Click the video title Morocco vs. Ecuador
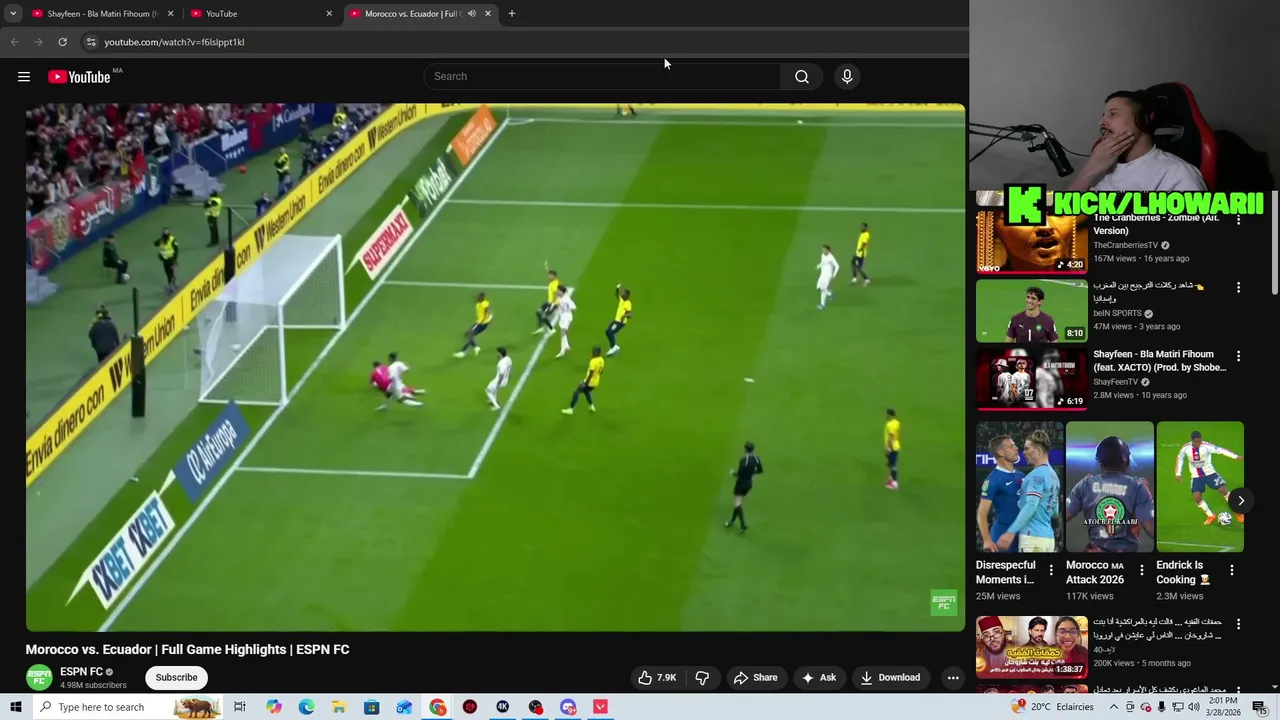Image resolution: width=1280 pixels, height=720 pixels. coord(187,650)
